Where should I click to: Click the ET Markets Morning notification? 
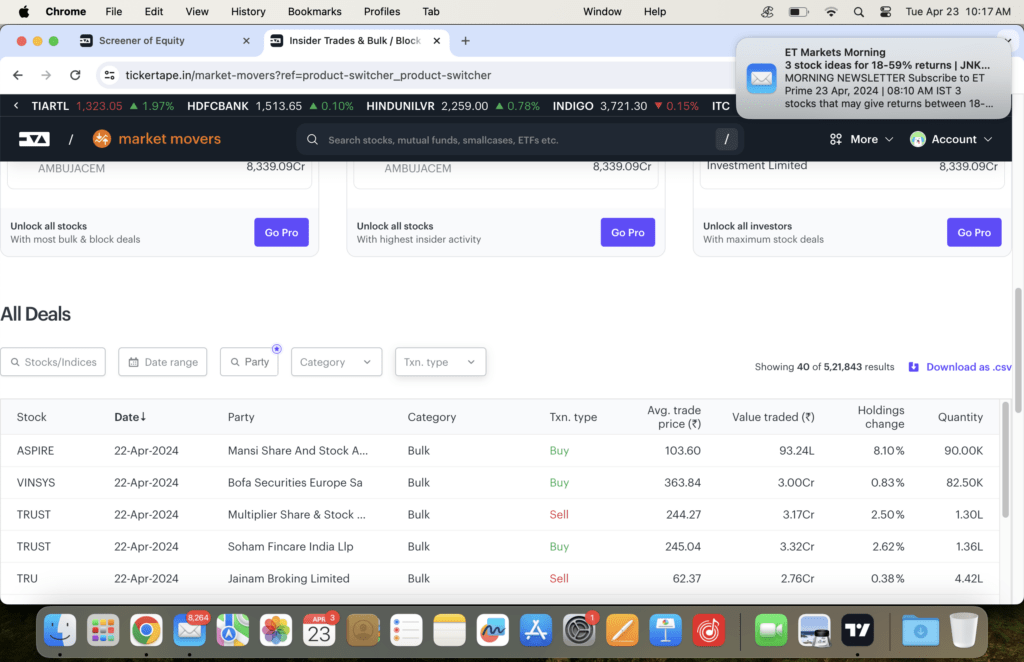pyautogui.click(x=873, y=78)
